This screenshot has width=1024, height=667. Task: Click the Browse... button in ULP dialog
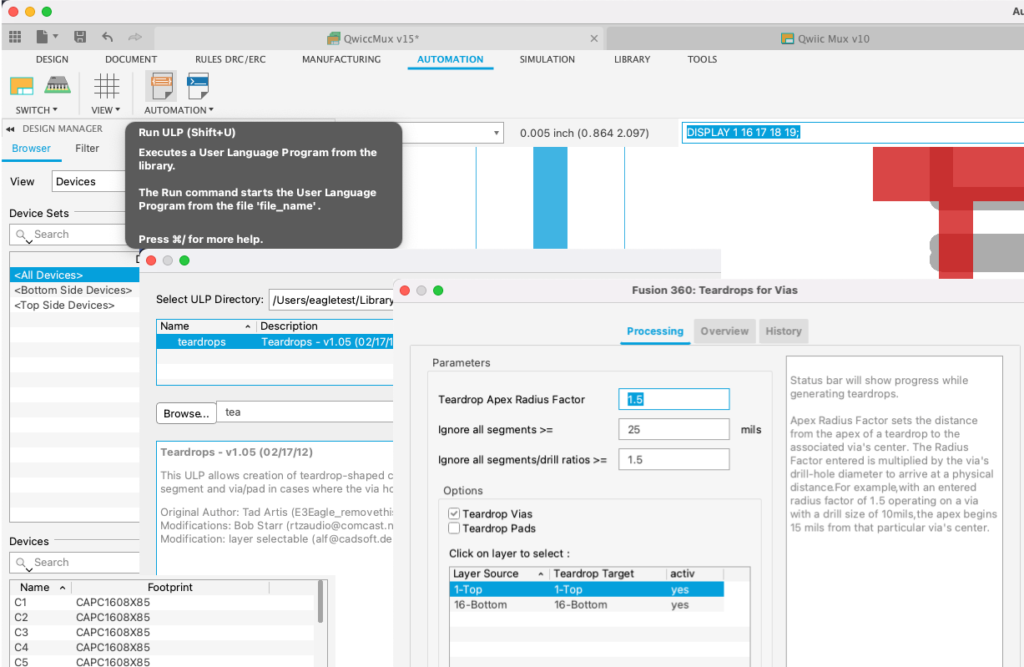[186, 414]
